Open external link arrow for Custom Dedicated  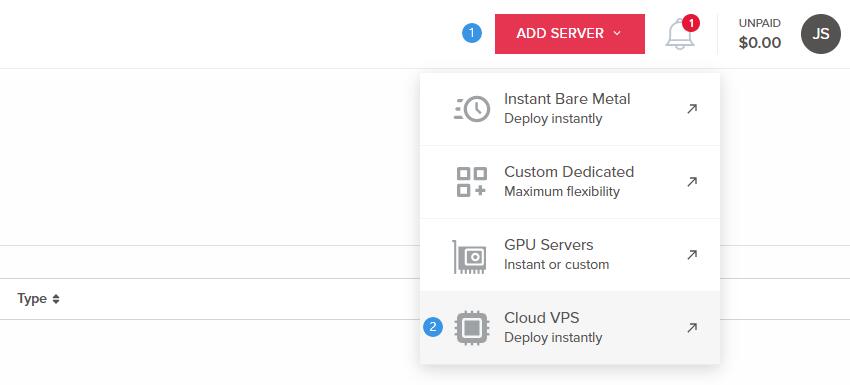point(692,182)
